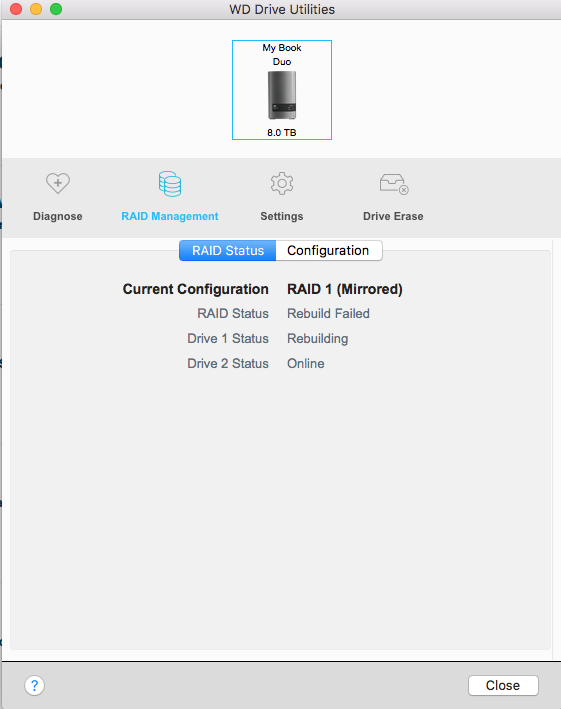Click the red window close button
Viewport: 561px width, 709px height.
tap(16, 9)
